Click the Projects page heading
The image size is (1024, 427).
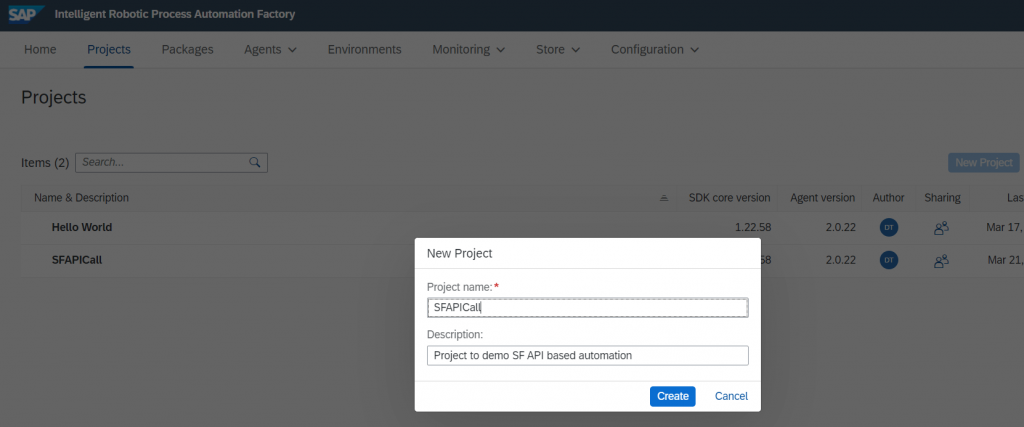(x=54, y=97)
